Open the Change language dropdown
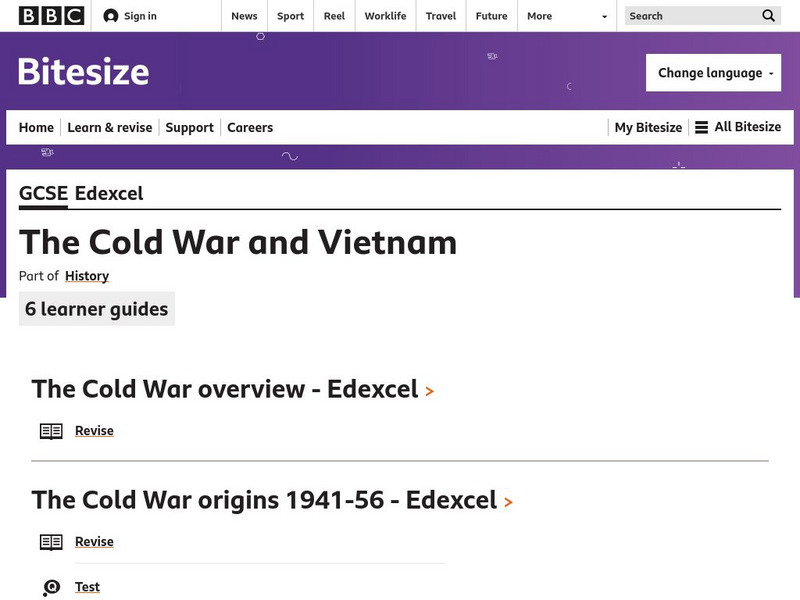This screenshot has height=600, width=800. click(x=714, y=72)
